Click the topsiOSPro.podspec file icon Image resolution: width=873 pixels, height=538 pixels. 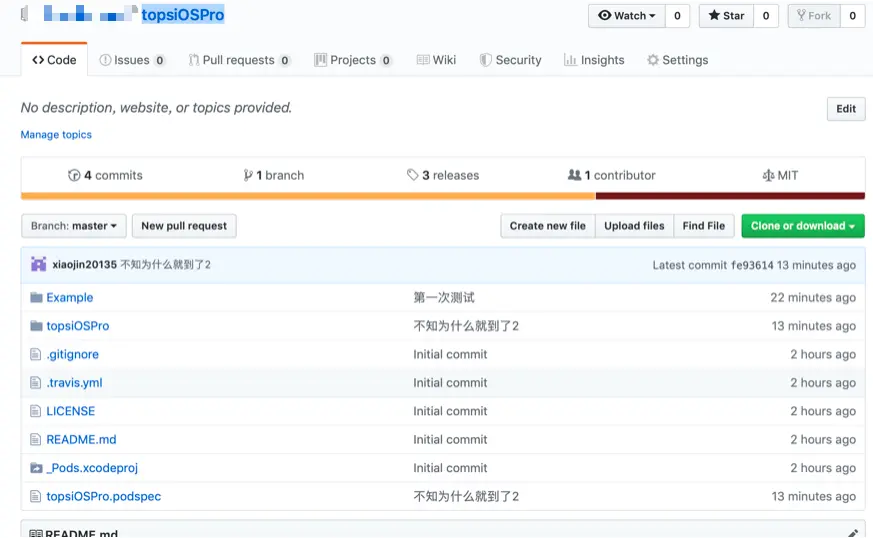tap(36, 496)
